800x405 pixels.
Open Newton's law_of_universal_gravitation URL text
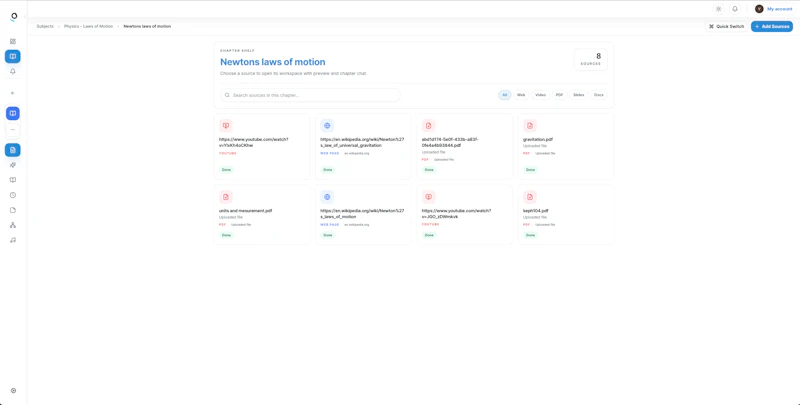[x=362, y=142]
